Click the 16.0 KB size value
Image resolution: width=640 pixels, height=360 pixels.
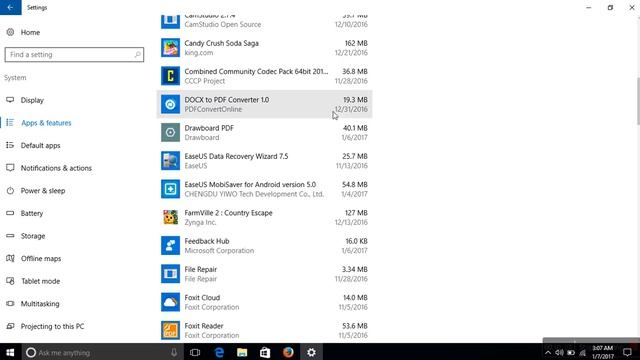tap(356, 241)
